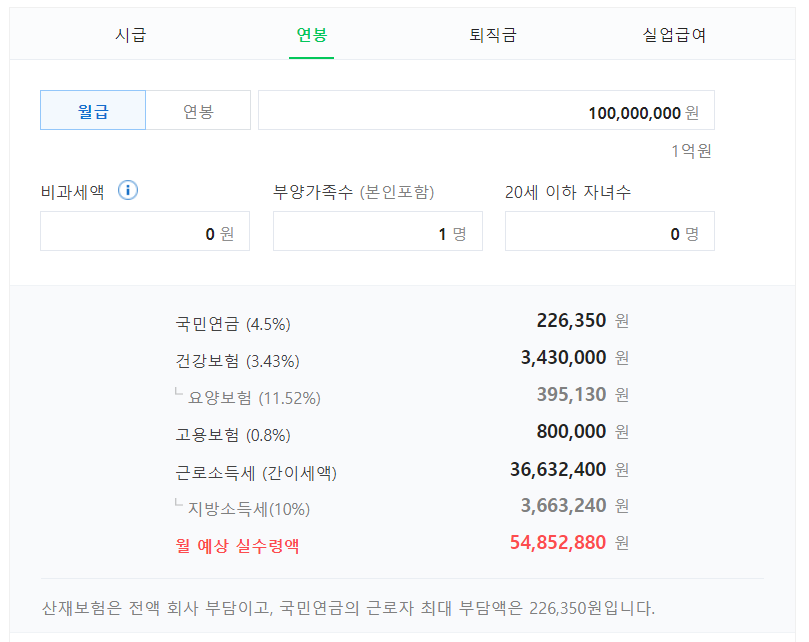The image size is (809, 642).
Task: Open the 퇴직금 tab
Action: tap(492, 35)
